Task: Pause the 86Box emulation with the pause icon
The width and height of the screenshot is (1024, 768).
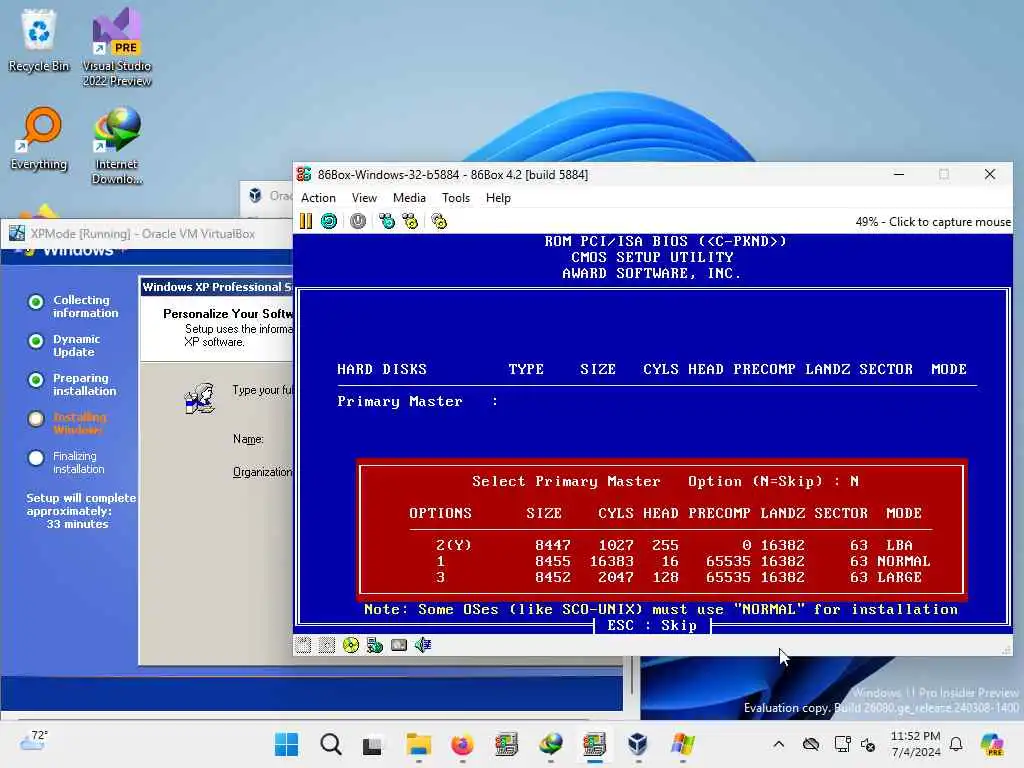Action: pyautogui.click(x=306, y=221)
